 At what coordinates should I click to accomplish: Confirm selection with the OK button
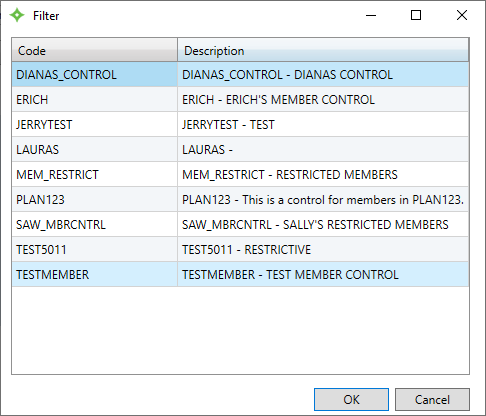coord(351,399)
